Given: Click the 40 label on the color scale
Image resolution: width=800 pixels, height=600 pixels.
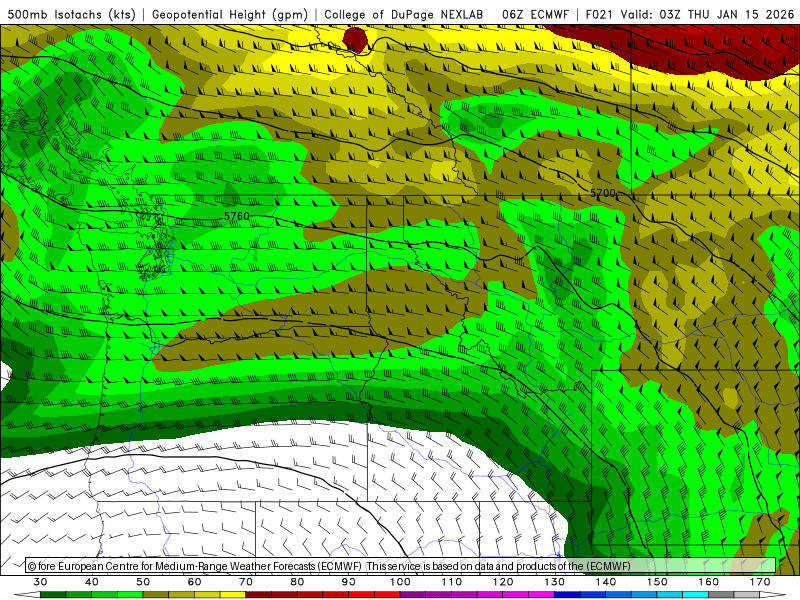Looking at the screenshot, I should tap(92, 582).
